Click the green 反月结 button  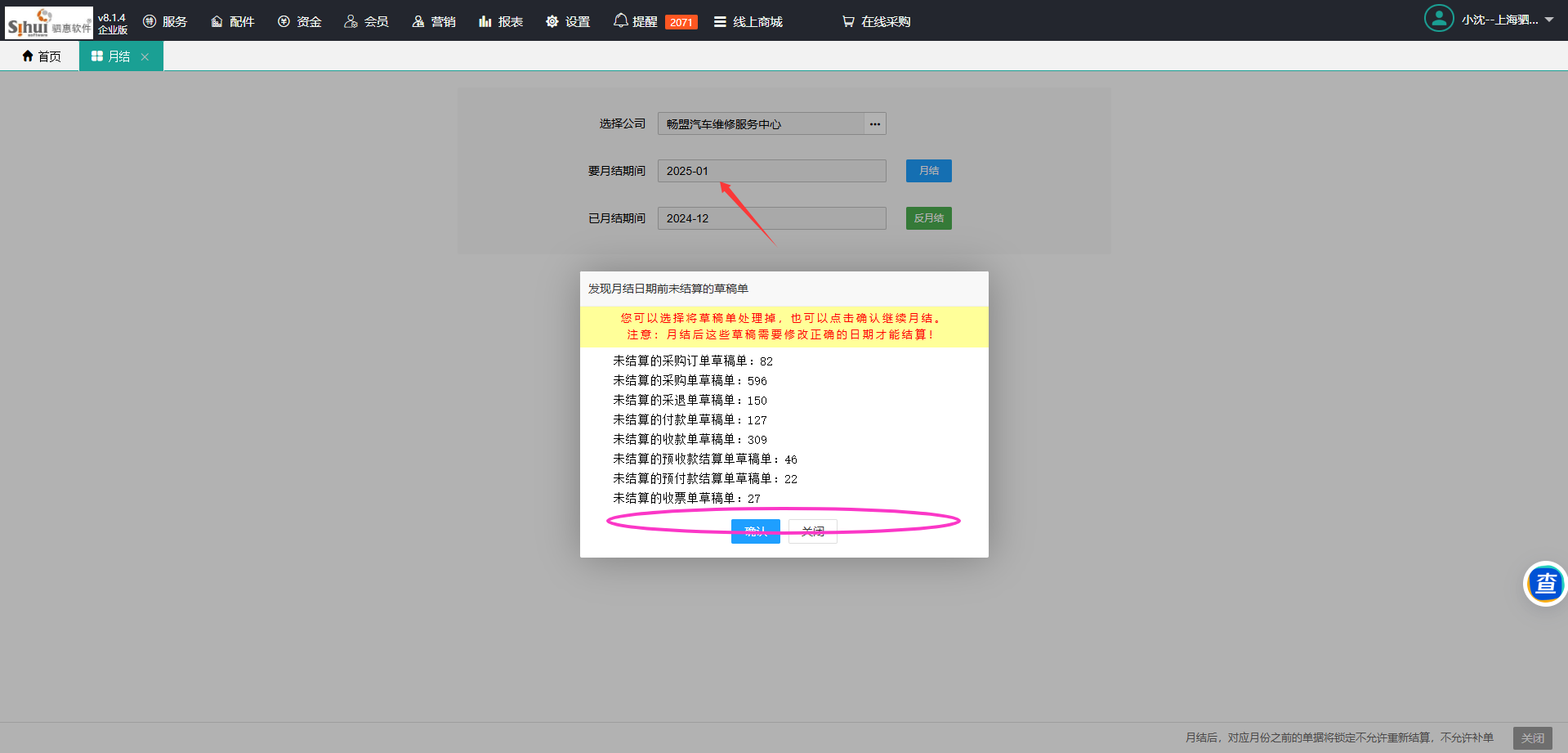click(x=928, y=218)
